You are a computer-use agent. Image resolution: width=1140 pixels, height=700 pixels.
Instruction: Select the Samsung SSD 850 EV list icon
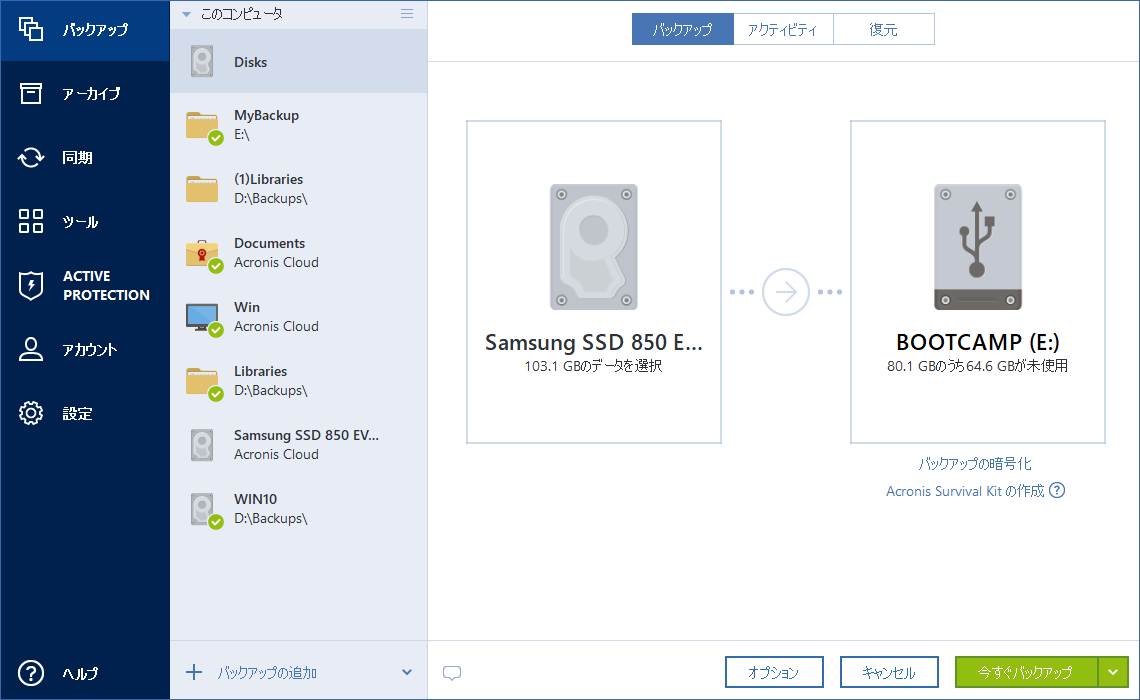coord(202,445)
